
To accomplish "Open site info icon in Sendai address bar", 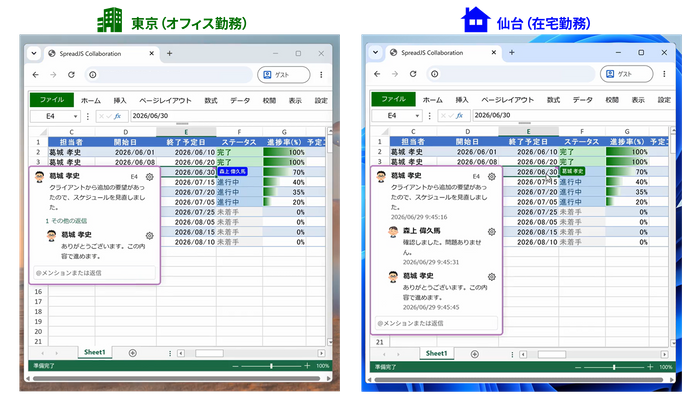I will coord(434,74).
